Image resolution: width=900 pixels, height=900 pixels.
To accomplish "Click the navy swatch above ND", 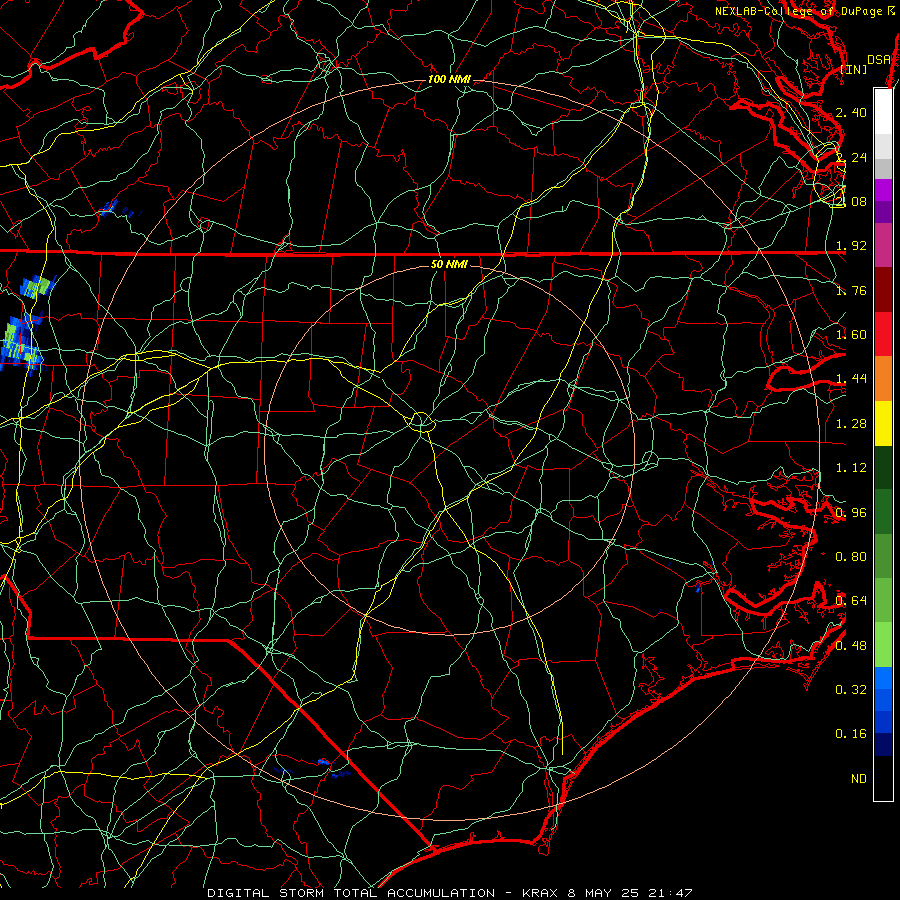I will (883, 744).
